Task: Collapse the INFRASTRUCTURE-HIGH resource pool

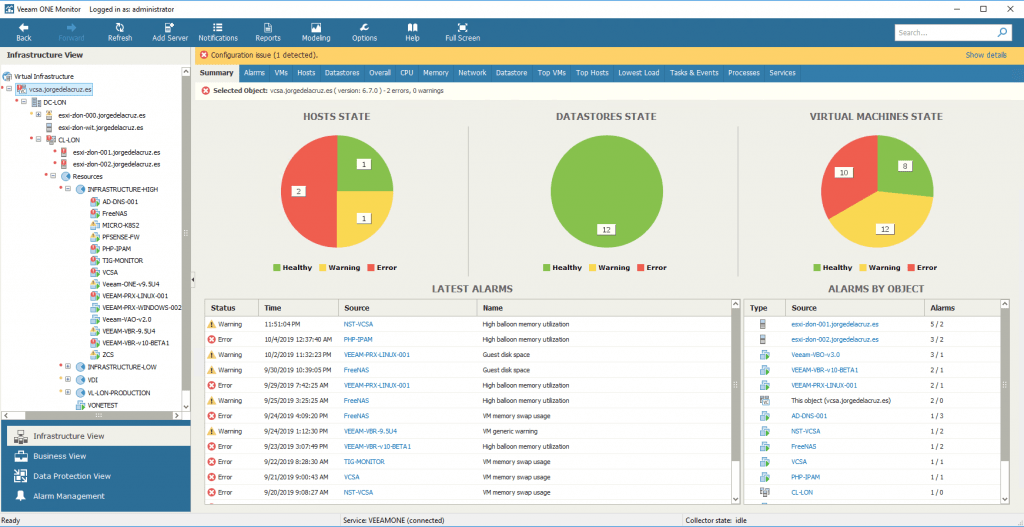Action: point(67,189)
